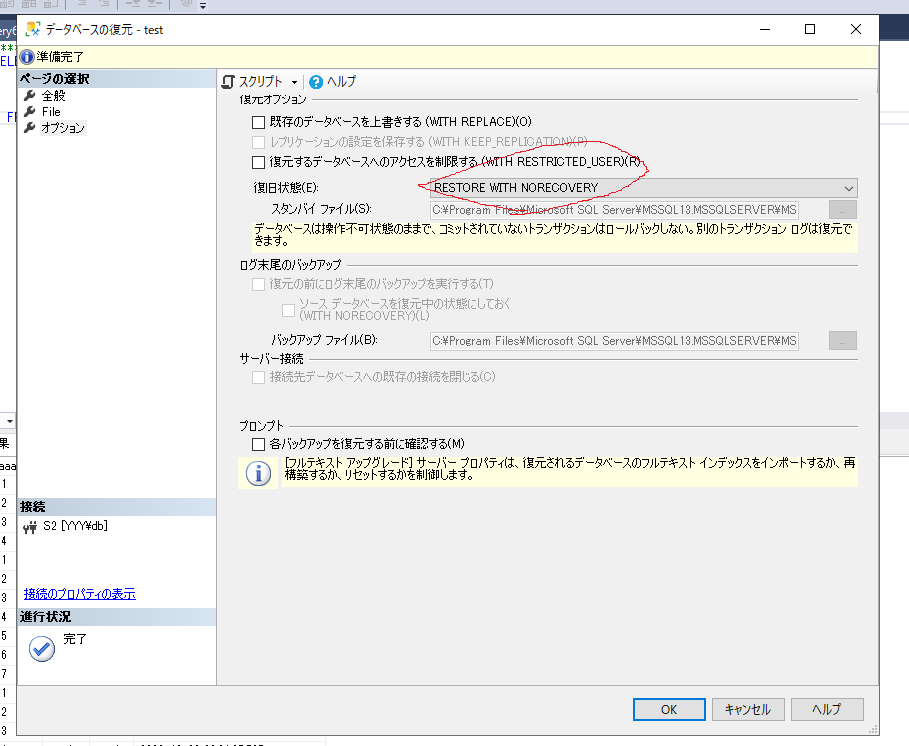Open ヘルプ from the dialog toolbar

click(333, 82)
